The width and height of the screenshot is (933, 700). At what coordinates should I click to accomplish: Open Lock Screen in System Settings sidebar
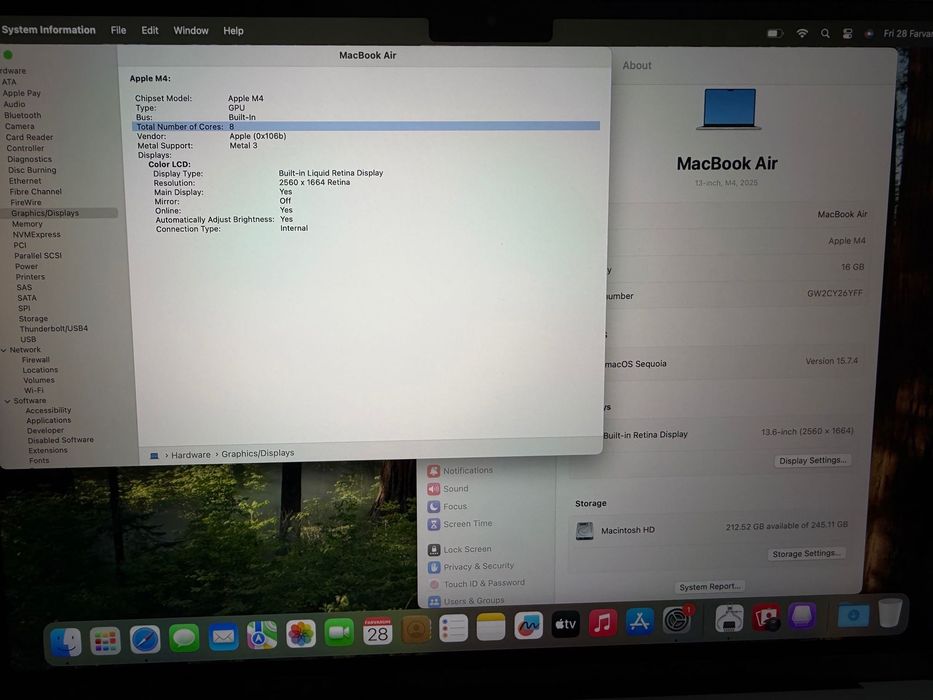click(x=459, y=549)
